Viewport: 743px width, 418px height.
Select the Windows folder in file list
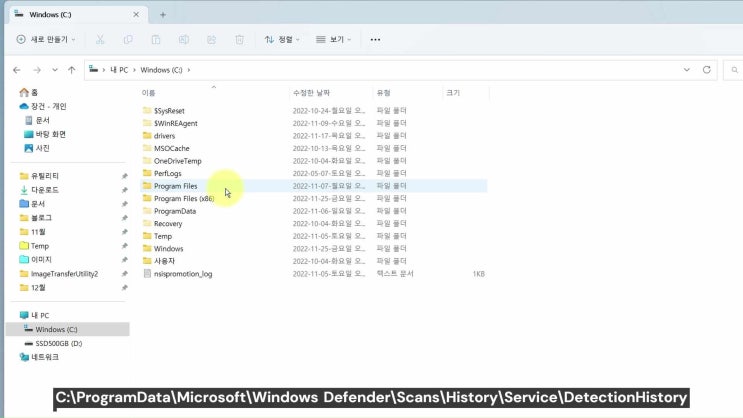click(168, 249)
